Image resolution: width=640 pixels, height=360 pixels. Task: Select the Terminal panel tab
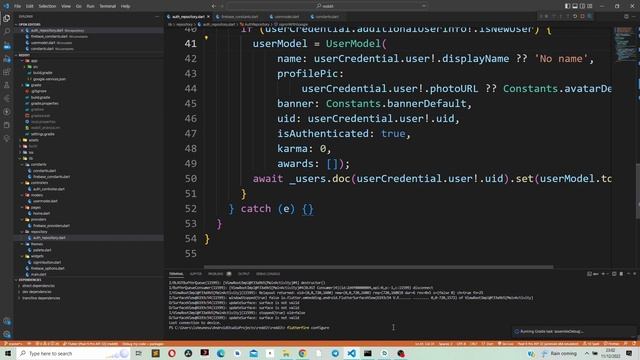[176, 274]
